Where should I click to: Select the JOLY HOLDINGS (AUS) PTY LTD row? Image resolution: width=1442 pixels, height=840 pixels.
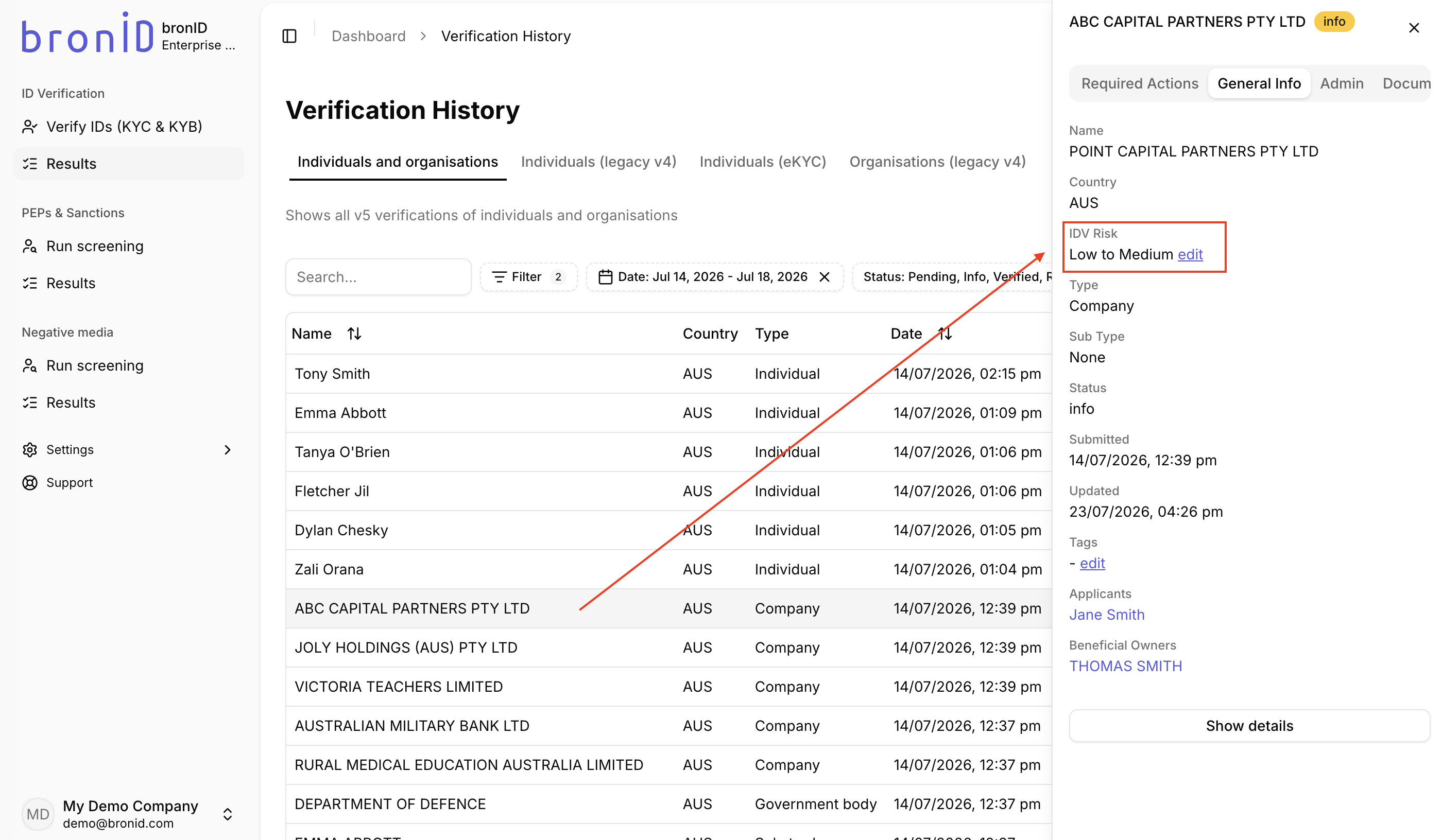668,647
